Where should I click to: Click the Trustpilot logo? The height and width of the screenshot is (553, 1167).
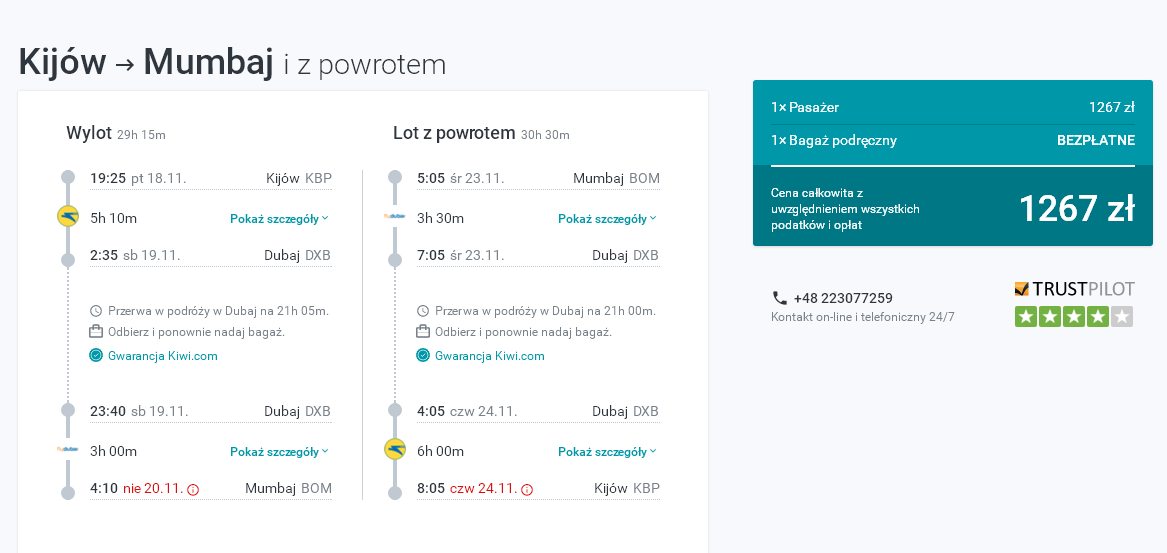click(x=1074, y=289)
